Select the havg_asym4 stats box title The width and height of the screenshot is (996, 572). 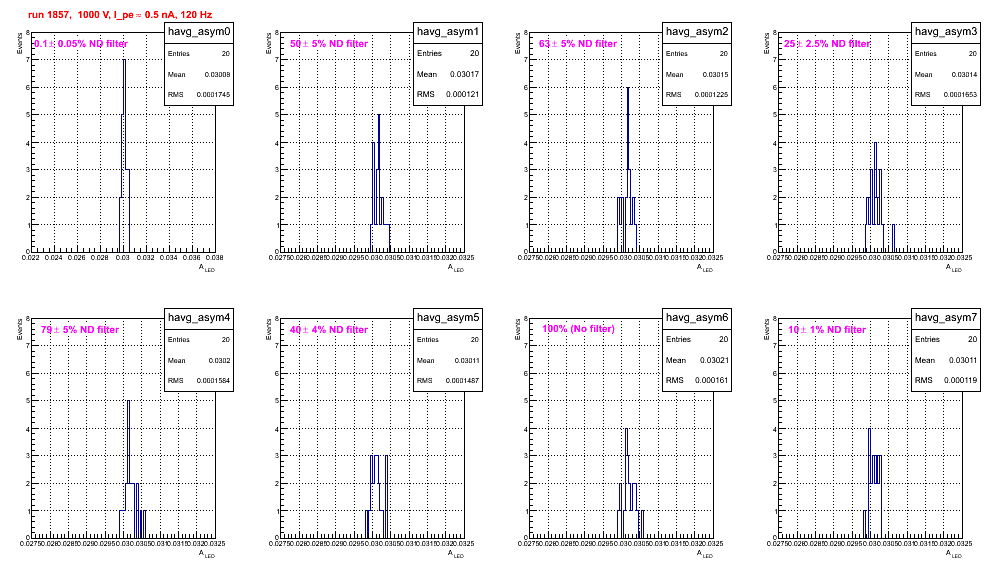click(199, 317)
